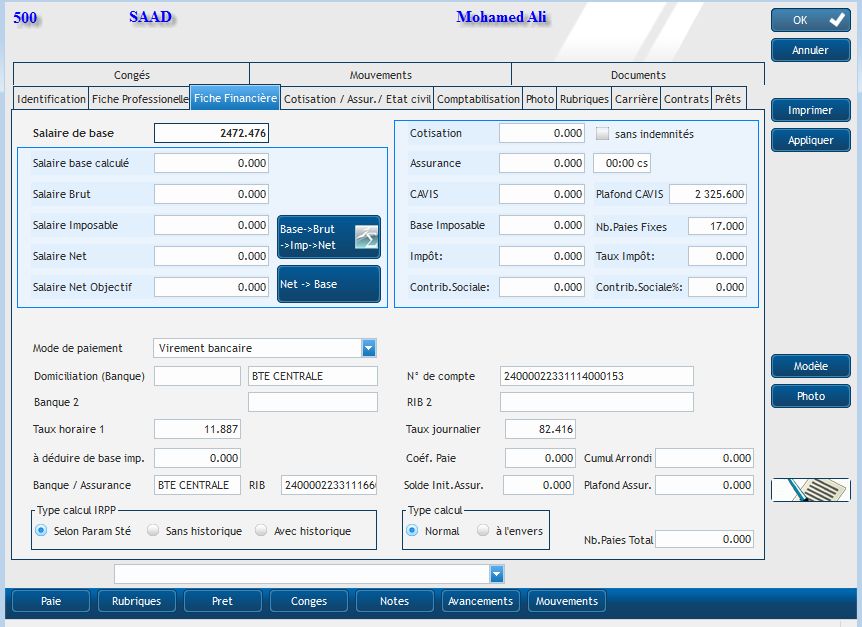This screenshot has width=862, height=627.
Task: Click the spreadsheet icon on the right side
Action: (810, 490)
